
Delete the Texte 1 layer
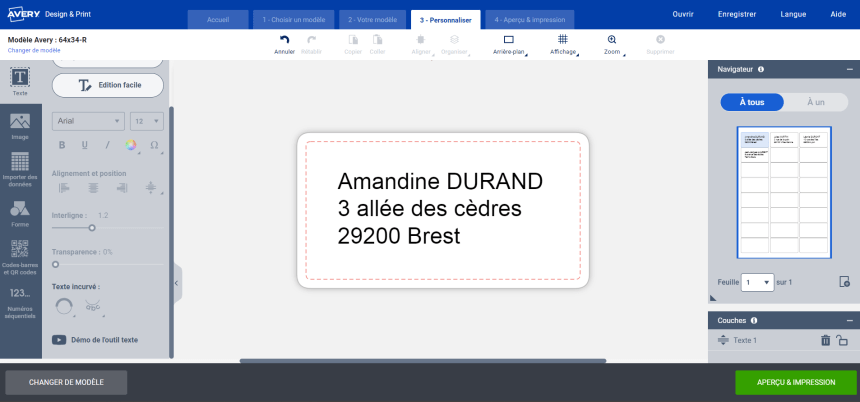(x=825, y=341)
